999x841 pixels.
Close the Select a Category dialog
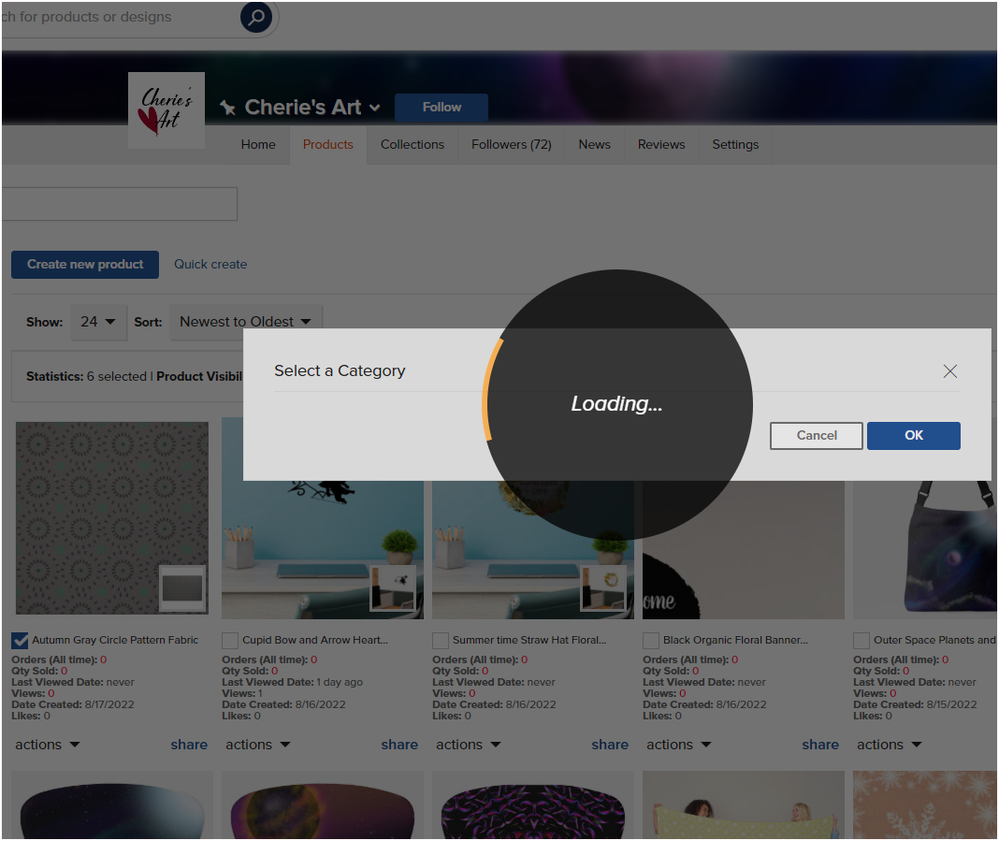point(949,371)
